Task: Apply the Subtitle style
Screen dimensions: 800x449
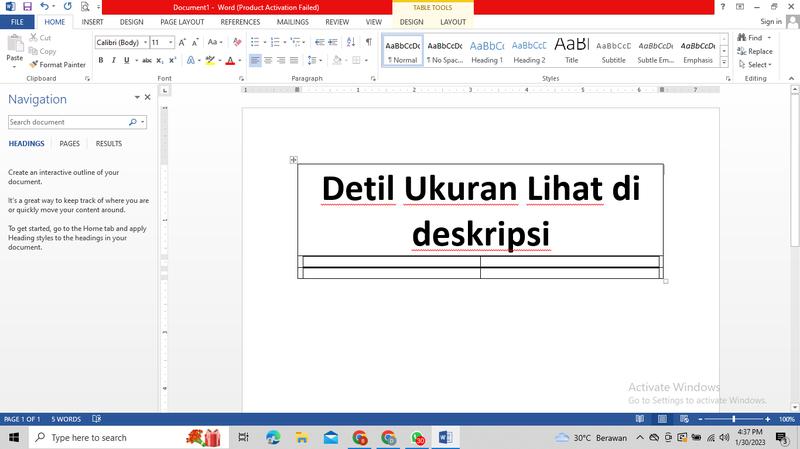Action: point(613,51)
